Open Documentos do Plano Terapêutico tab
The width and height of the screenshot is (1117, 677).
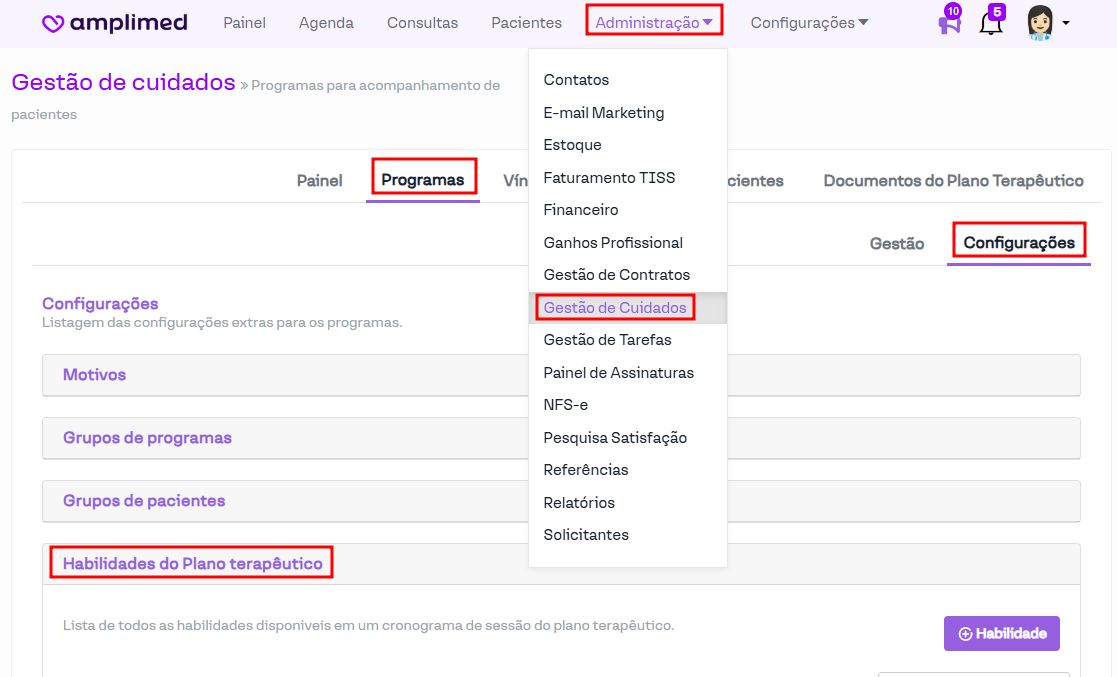pos(953,181)
